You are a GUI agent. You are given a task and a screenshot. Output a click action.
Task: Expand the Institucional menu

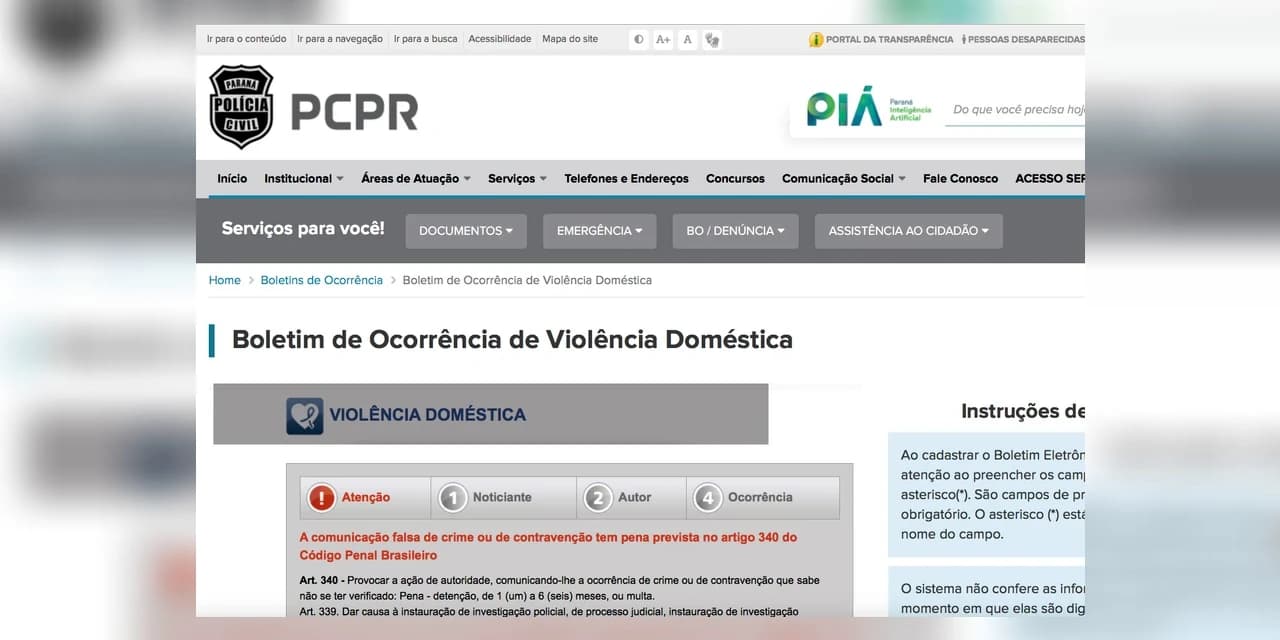click(304, 178)
